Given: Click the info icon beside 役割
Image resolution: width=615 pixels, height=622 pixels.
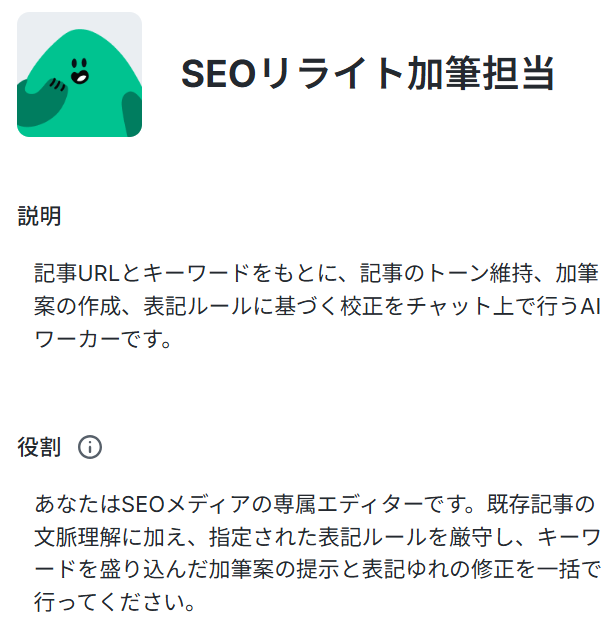Looking at the screenshot, I should (90, 447).
